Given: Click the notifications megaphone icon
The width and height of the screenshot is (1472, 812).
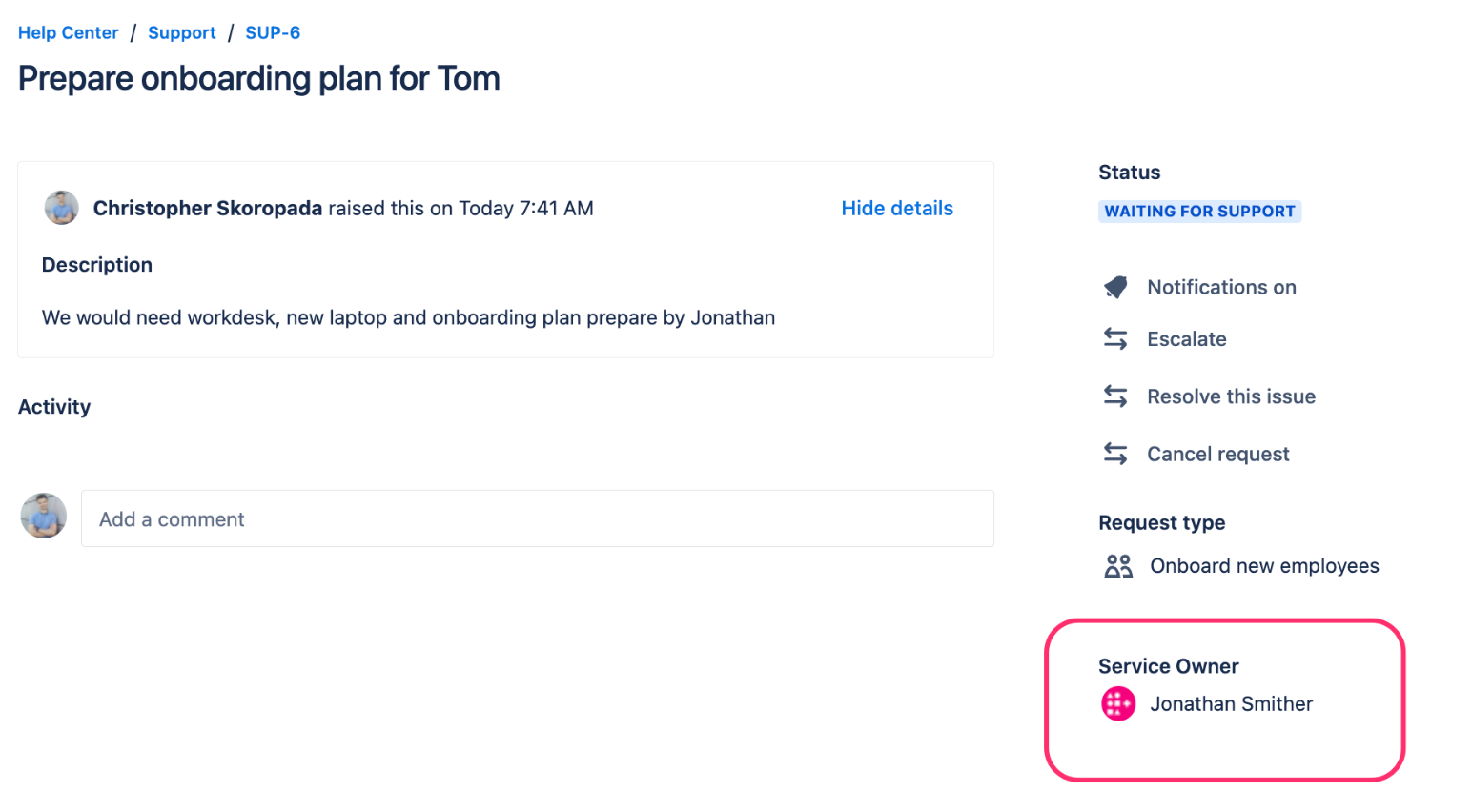Looking at the screenshot, I should point(1115,287).
